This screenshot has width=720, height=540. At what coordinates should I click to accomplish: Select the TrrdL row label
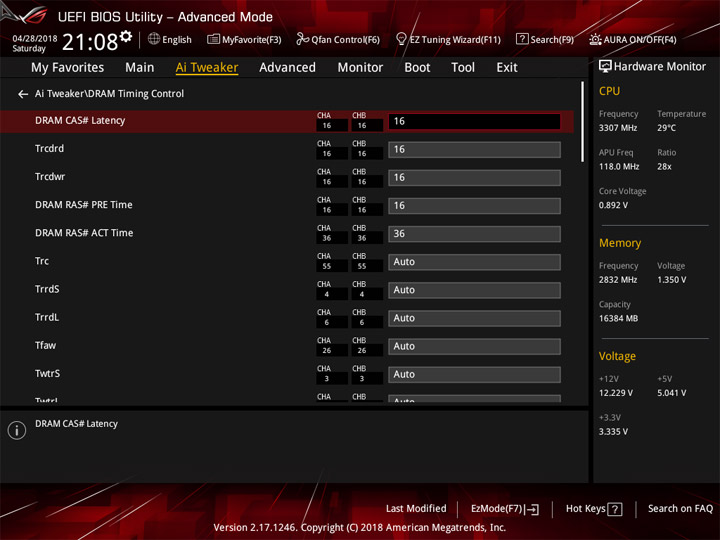(47, 317)
